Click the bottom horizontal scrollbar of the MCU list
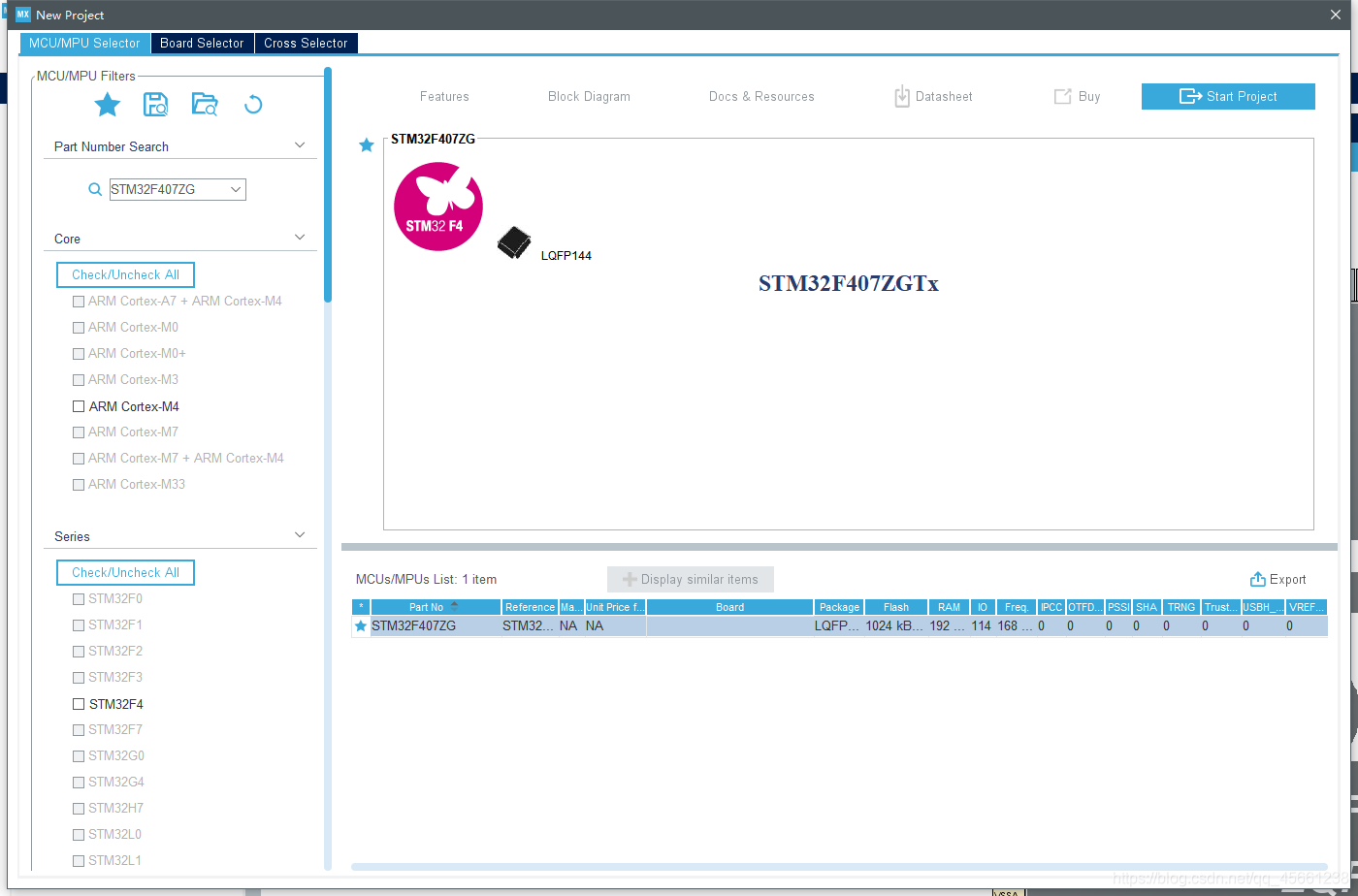1358x896 pixels. 839,866
